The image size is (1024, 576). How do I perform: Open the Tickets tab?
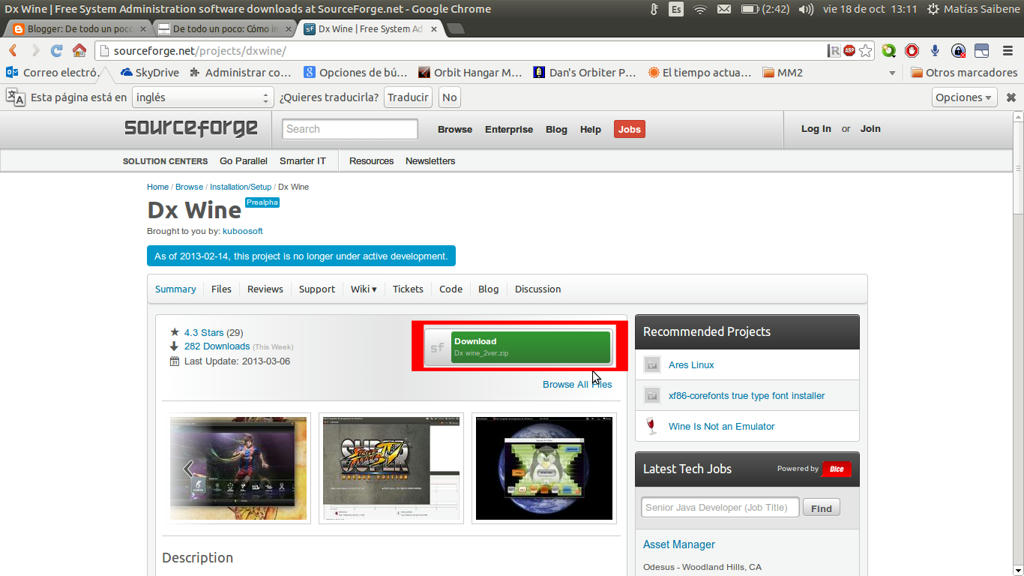click(408, 289)
